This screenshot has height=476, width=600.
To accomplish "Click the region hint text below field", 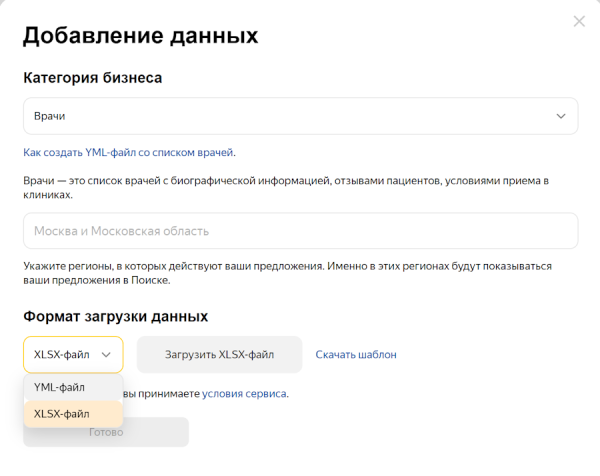I will 288,274.
